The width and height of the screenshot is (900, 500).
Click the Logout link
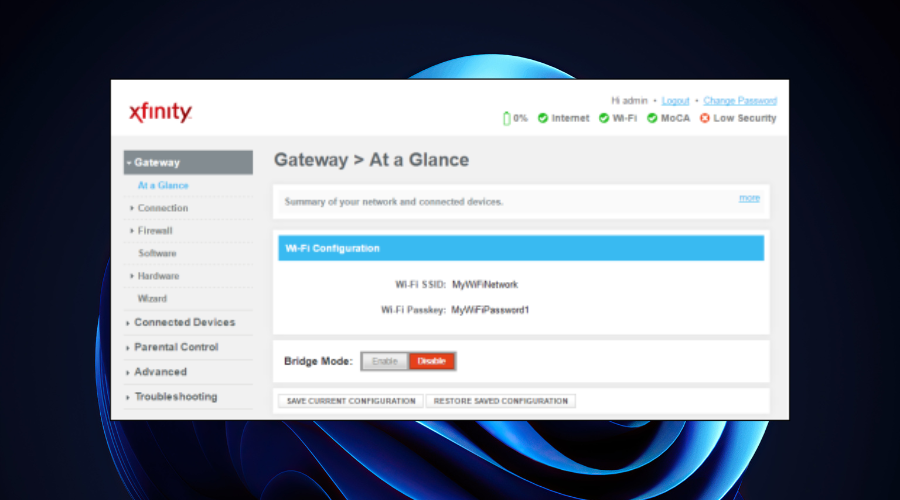tap(675, 101)
